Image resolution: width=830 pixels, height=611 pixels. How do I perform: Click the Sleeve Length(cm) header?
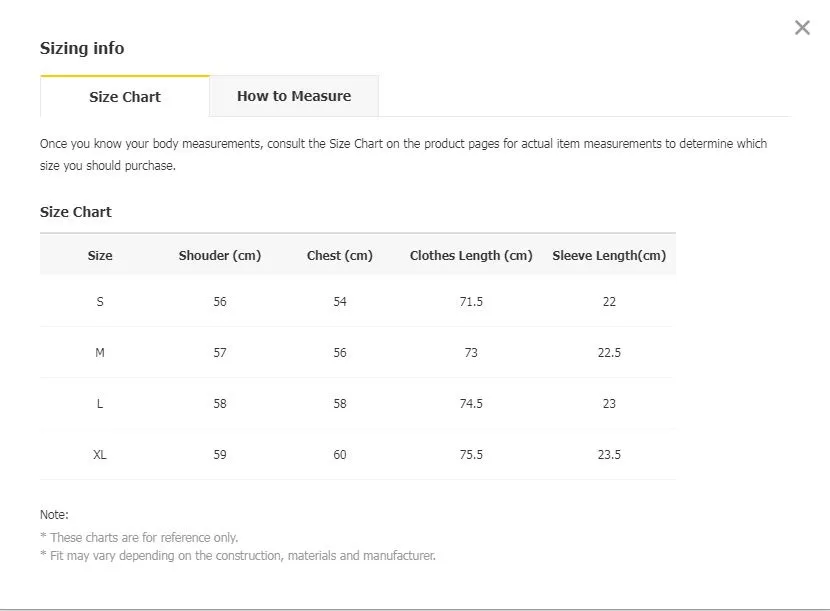(x=609, y=255)
